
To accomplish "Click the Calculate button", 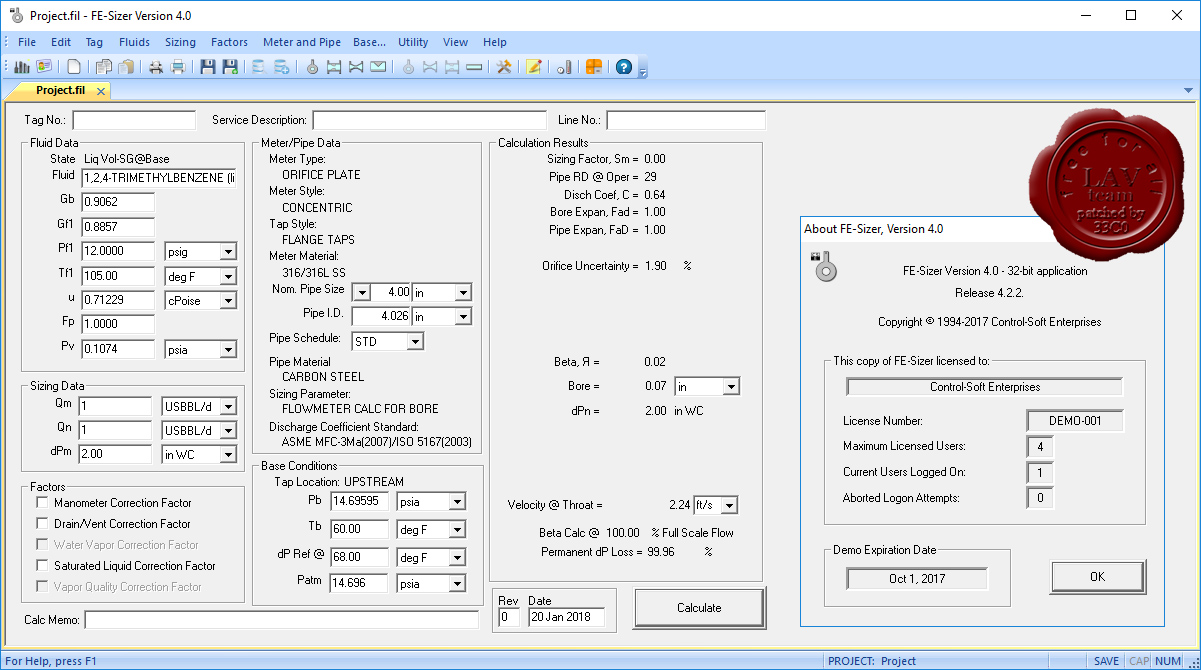I will point(699,607).
